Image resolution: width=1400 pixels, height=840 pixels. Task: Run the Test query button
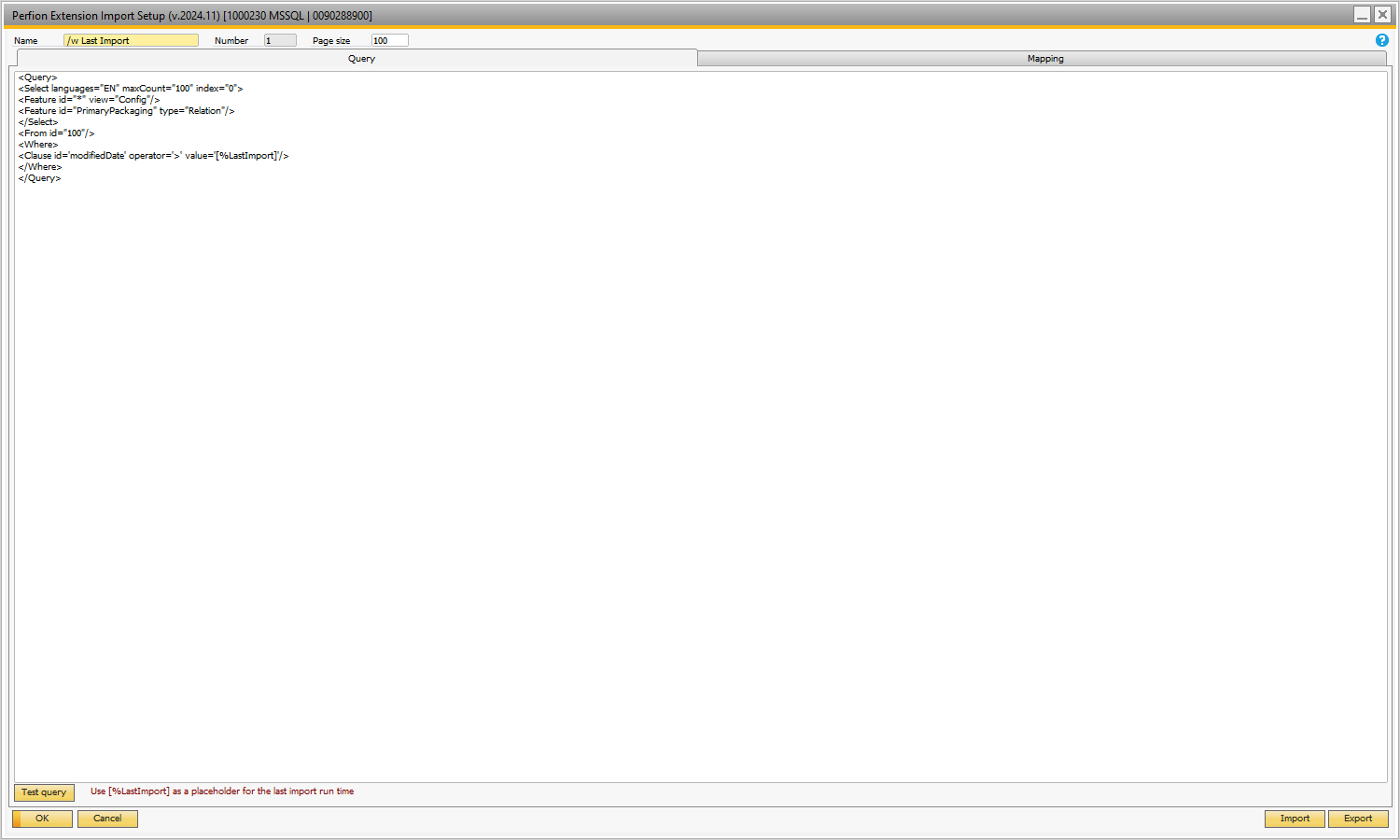(44, 792)
